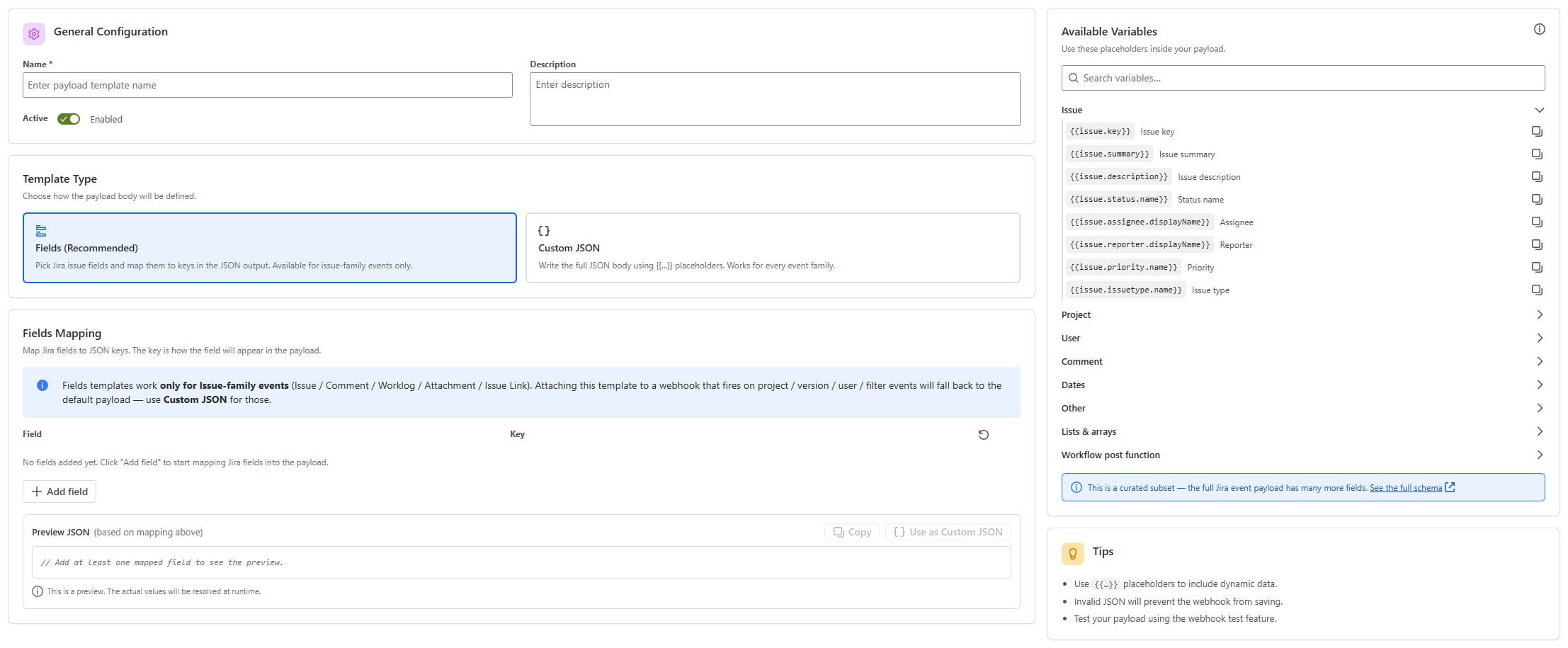
Task: Expand the Project variables section
Action: 1302,314
